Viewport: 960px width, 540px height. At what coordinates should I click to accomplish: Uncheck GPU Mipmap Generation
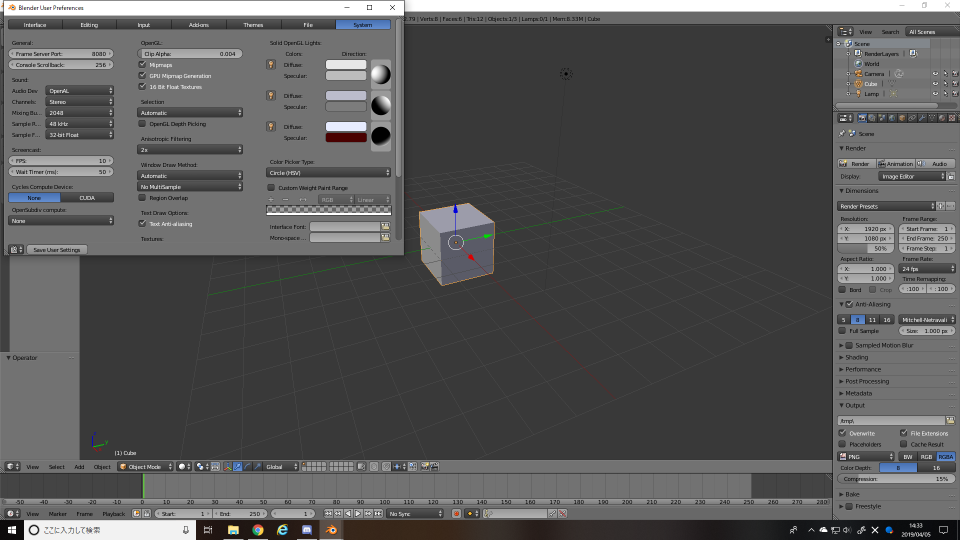point(143,75)
